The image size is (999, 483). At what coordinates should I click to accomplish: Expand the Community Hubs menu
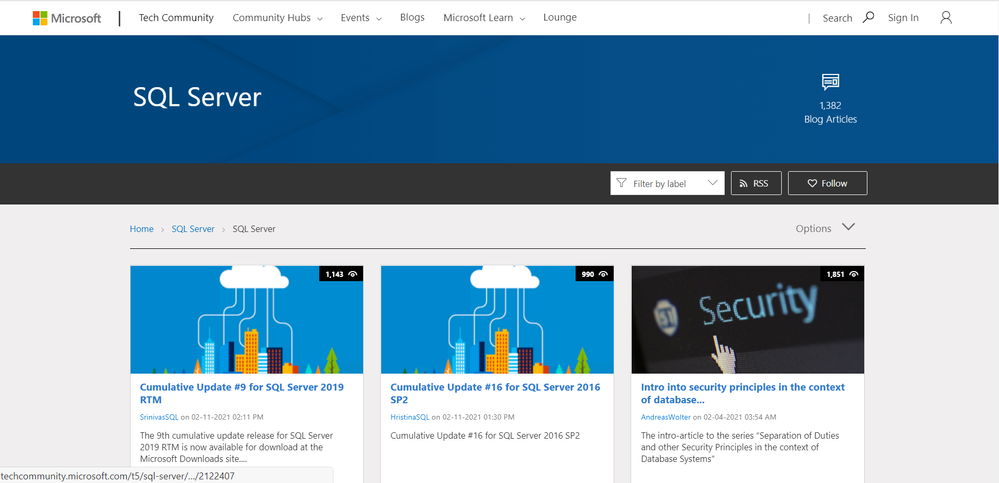[277, 18]
